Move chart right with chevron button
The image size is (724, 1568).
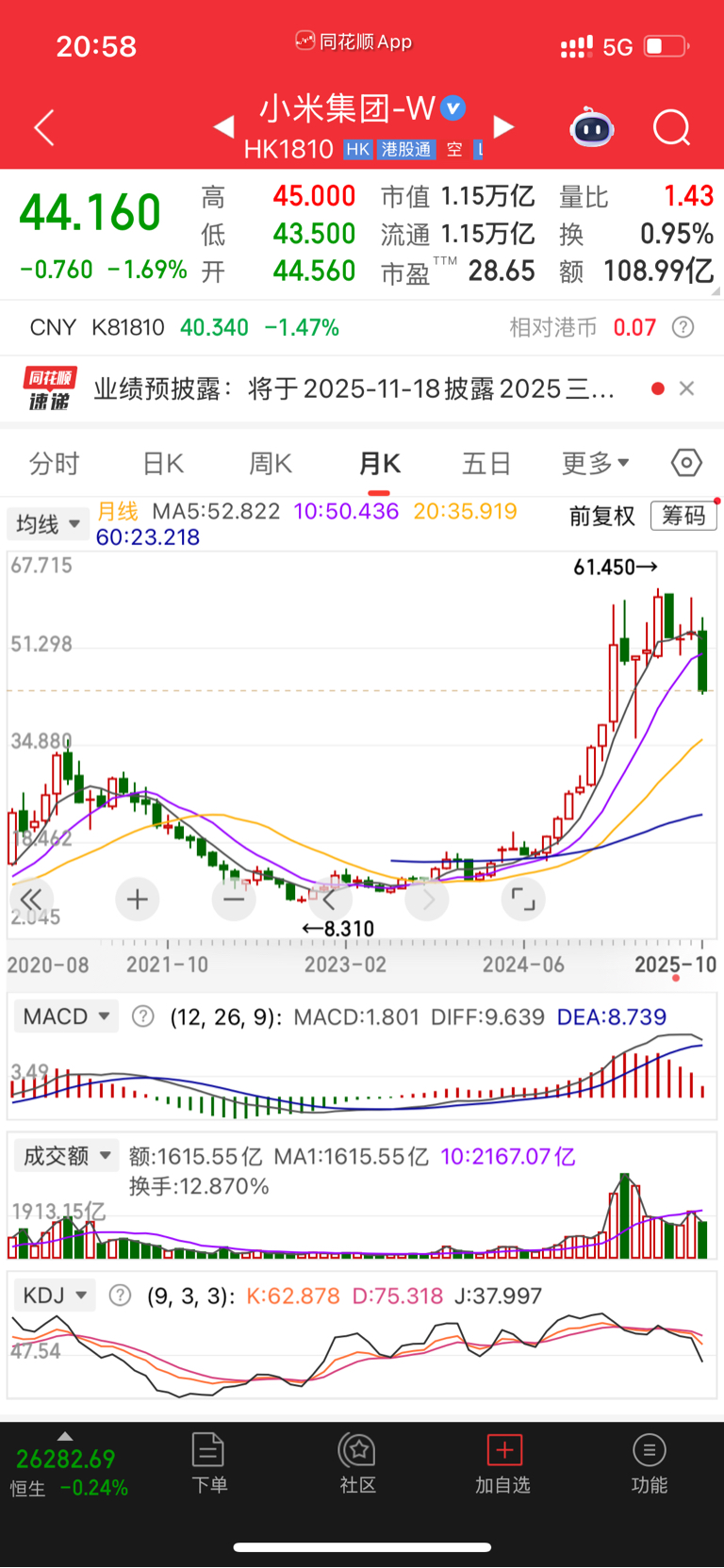tap(427, 900)
